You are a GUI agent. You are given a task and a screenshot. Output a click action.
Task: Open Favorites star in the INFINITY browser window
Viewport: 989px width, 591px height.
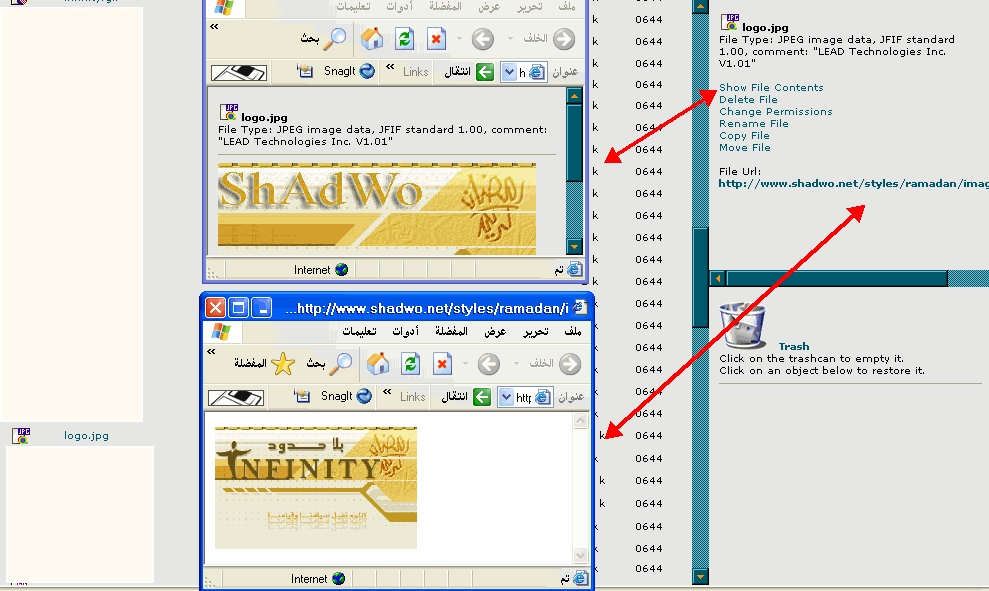[283, 364]
